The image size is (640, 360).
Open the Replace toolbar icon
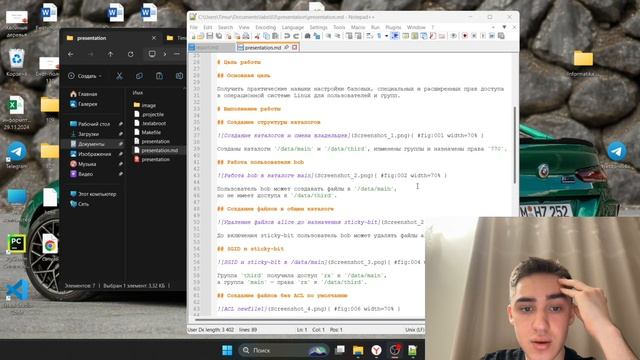(x=317, y=36)
